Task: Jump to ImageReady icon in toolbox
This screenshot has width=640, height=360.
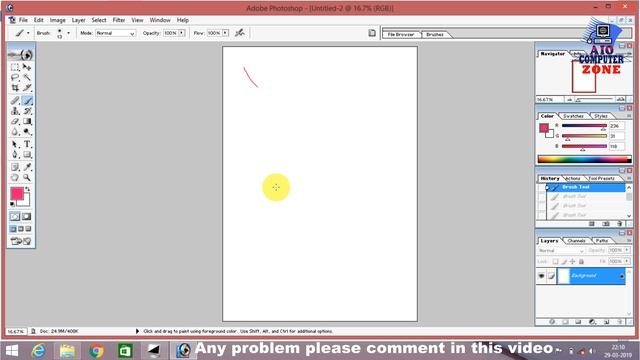Action: [21, 241]
